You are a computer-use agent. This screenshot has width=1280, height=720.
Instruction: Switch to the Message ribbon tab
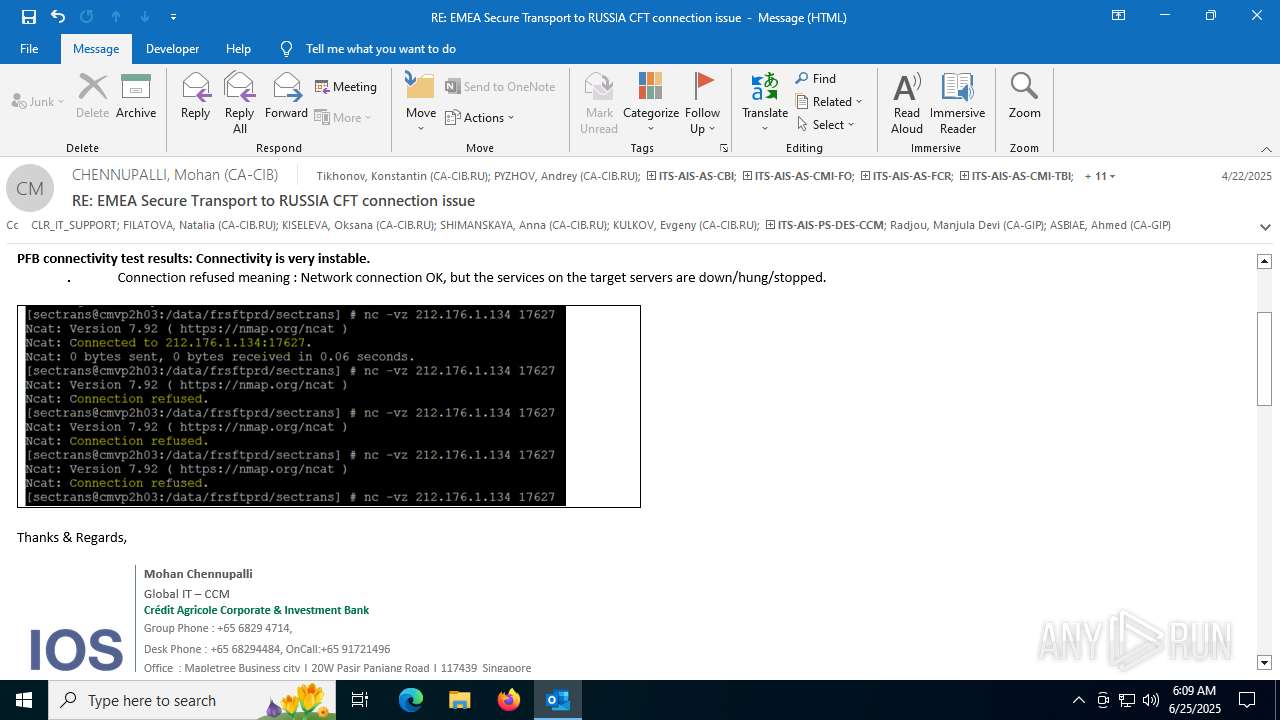pos(96,49)
